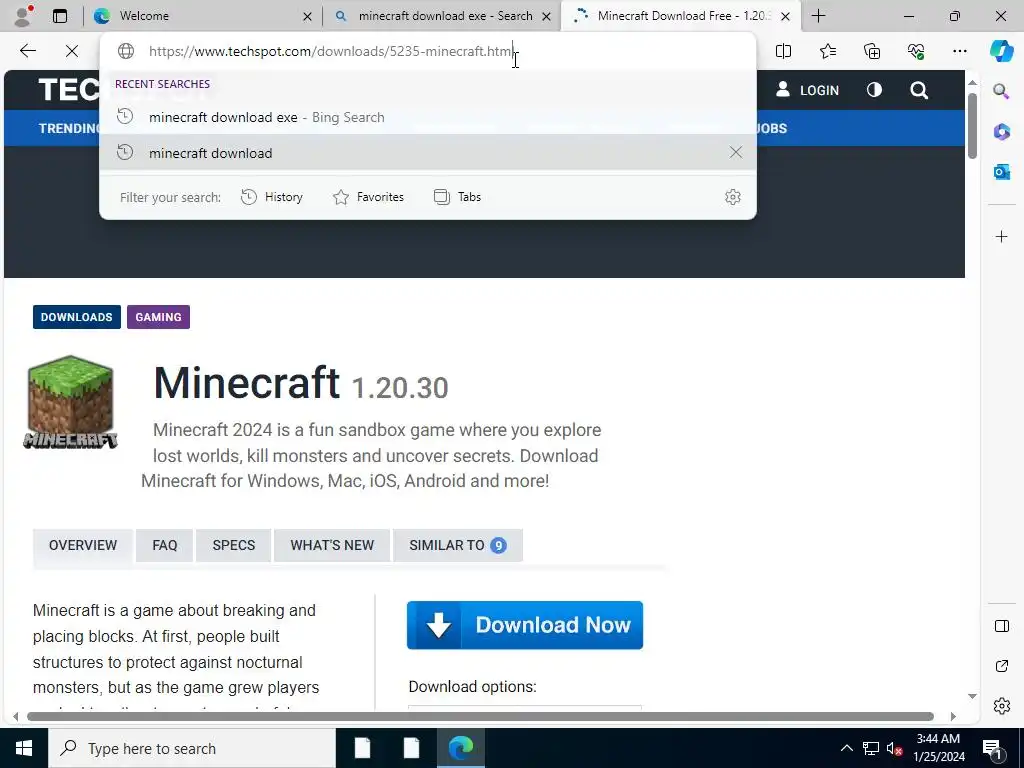The width and height of the screenshot is (1024, 768).
Task: Open split screen view
Action: pyautogui.click(x=783, y=51)
